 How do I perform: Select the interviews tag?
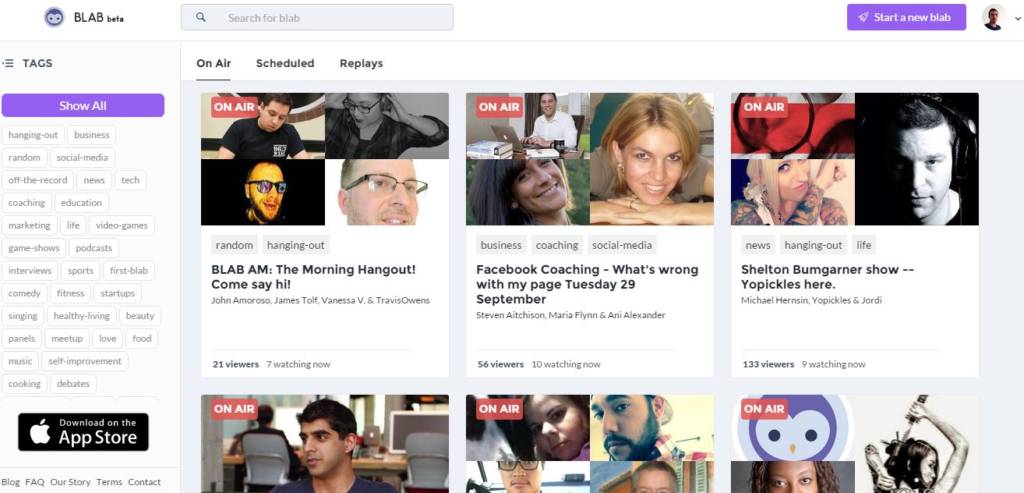click(x=29, y=270)
